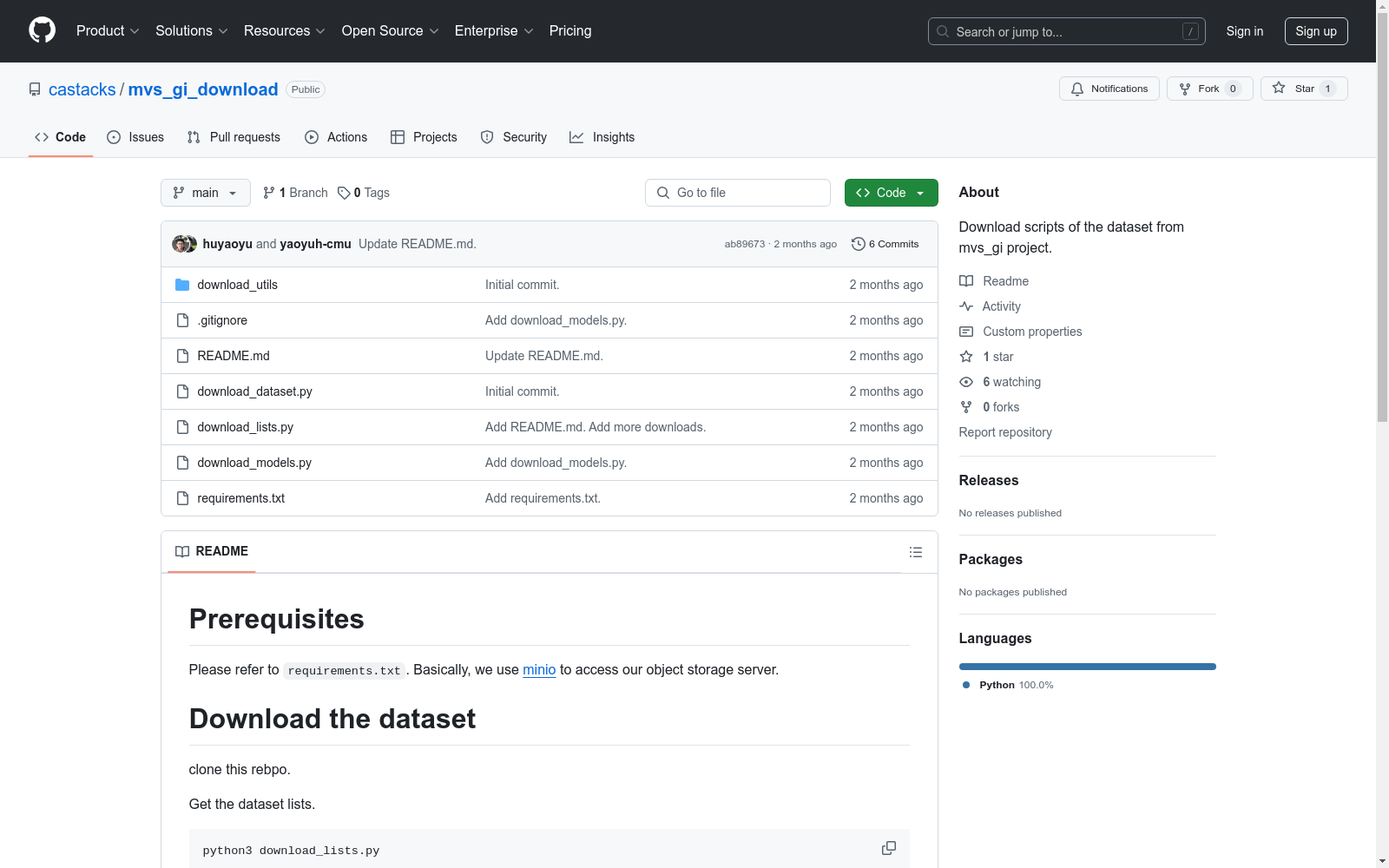Fork the repository
This screenshot has height=868, width=1389.
pyautogui.click(x=1210, y=89)
